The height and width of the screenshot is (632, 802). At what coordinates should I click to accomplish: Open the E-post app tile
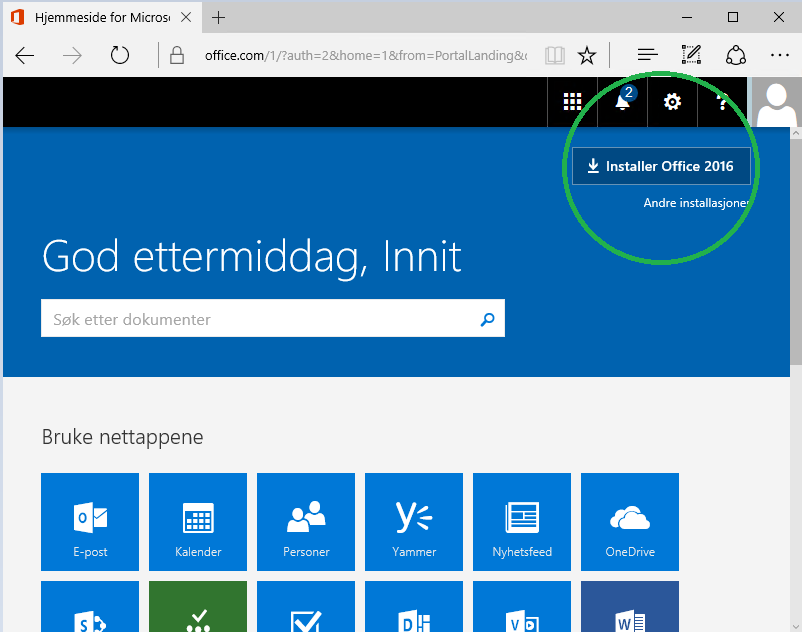(90, 522)
